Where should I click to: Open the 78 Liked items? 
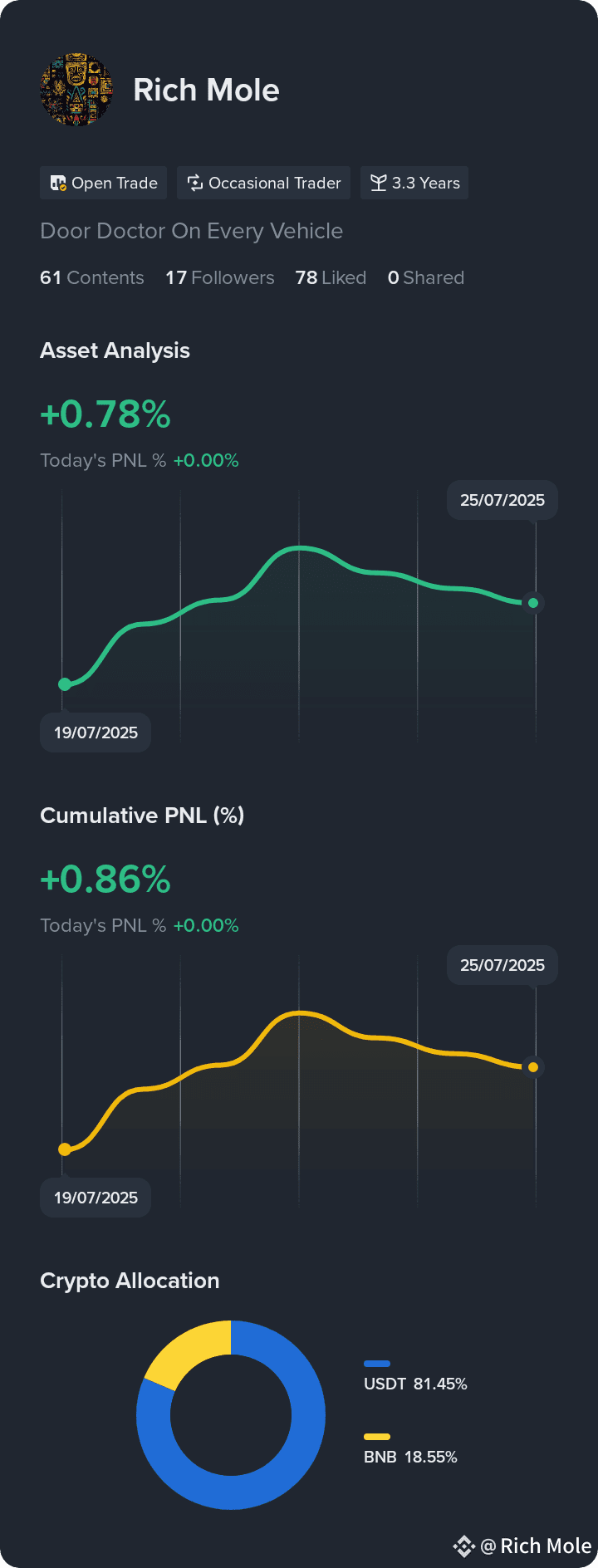(x=331, y=277)
